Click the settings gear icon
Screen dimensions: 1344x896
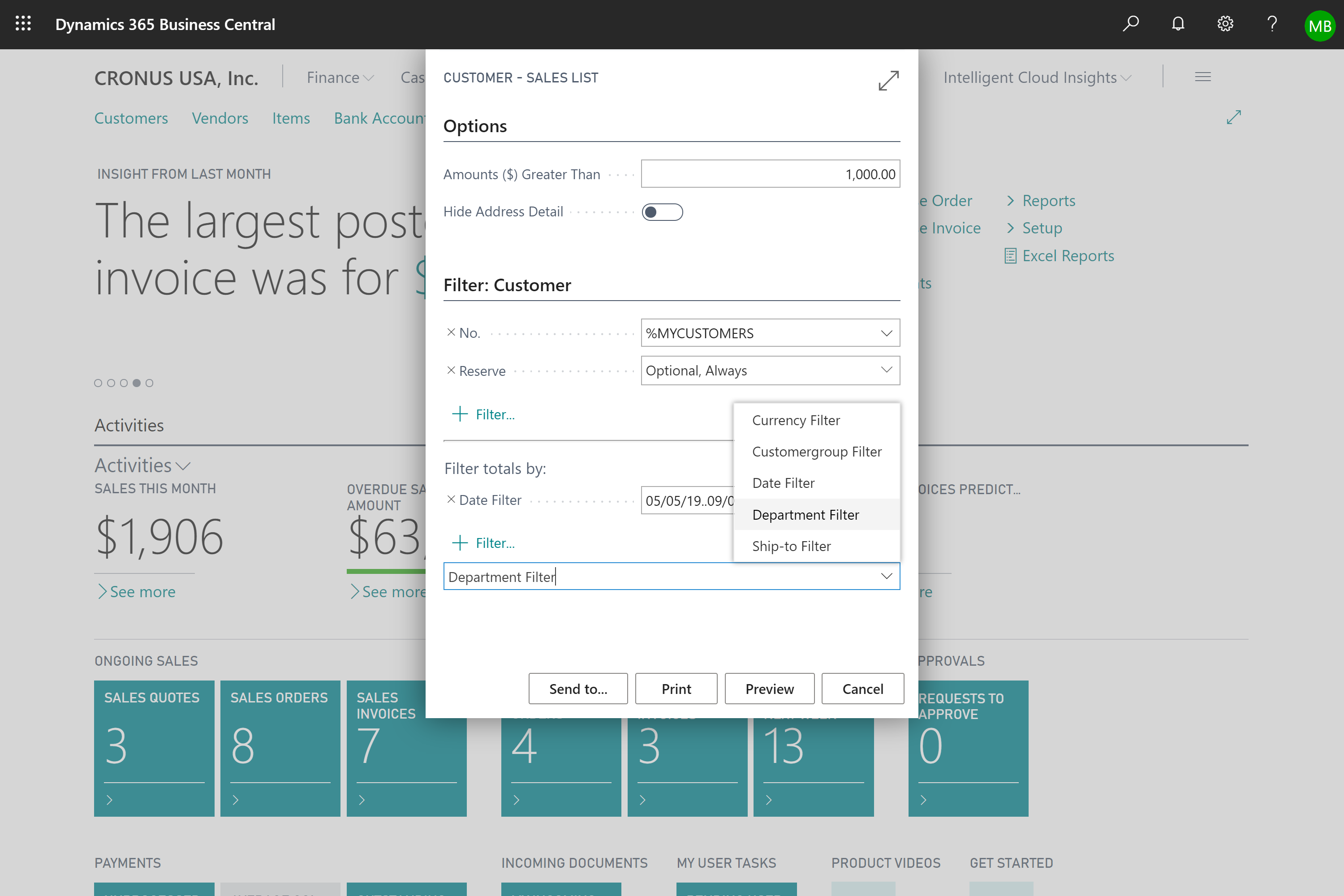coord(1225,24)
